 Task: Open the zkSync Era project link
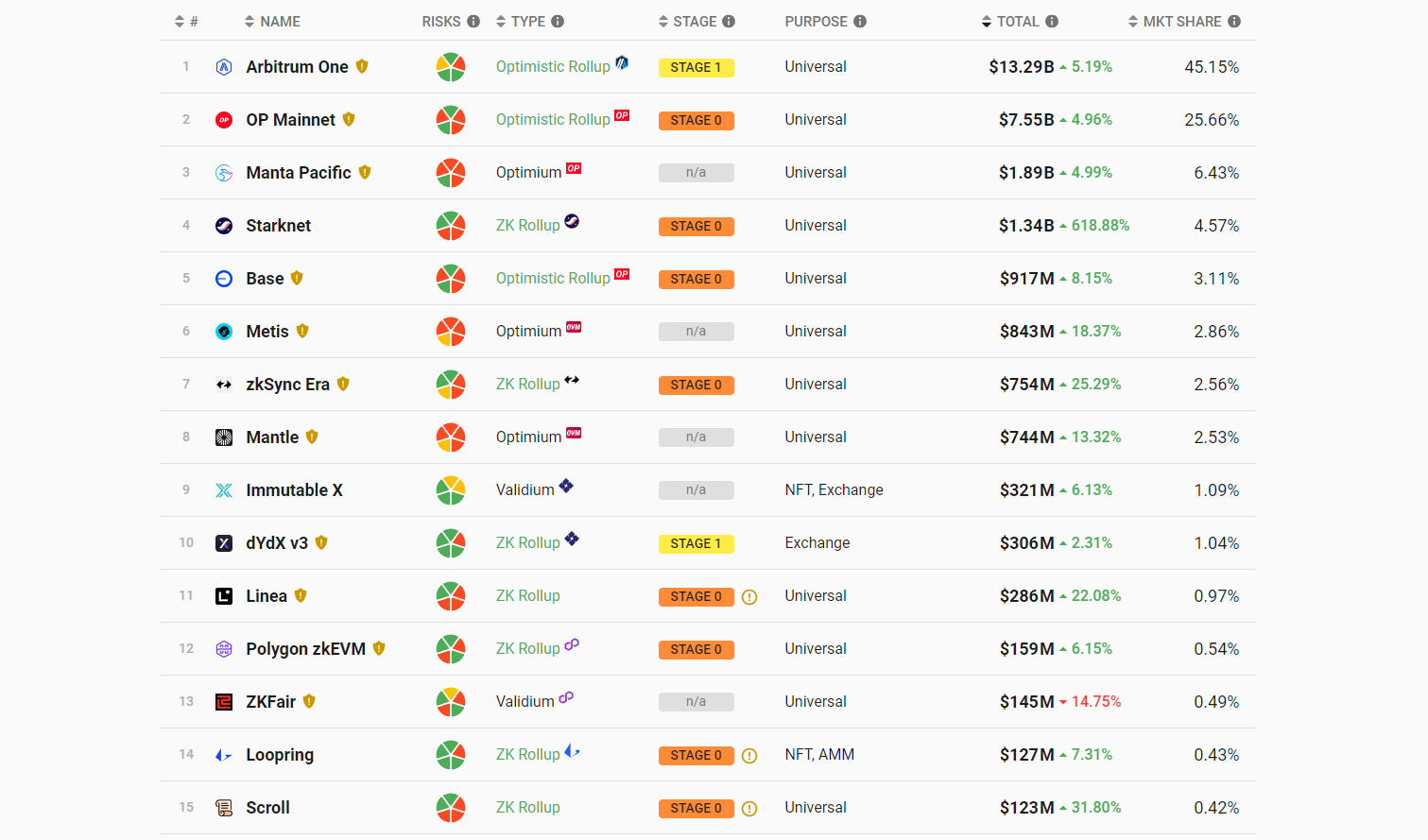click(287, 385)
